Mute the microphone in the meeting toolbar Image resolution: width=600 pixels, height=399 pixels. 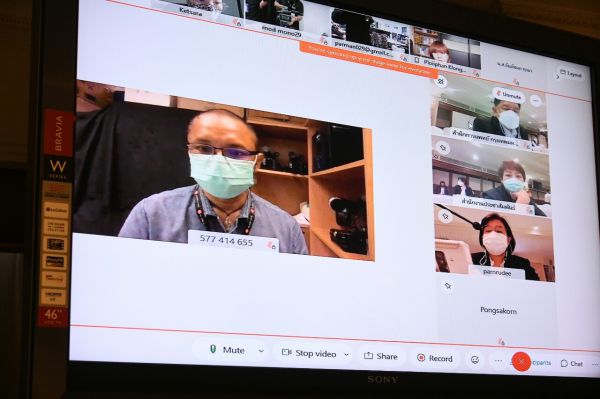click(x=227, y=350)
